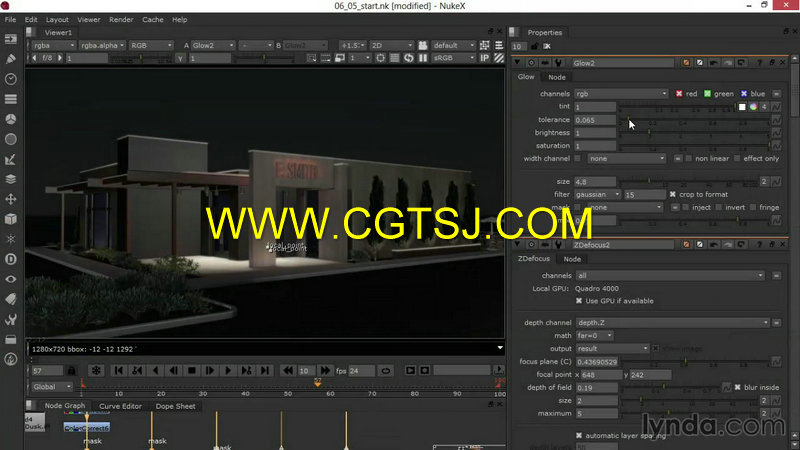Open the Global frame range dropdown
Screen dimensions: 800x450
click(x=52, y=387)
